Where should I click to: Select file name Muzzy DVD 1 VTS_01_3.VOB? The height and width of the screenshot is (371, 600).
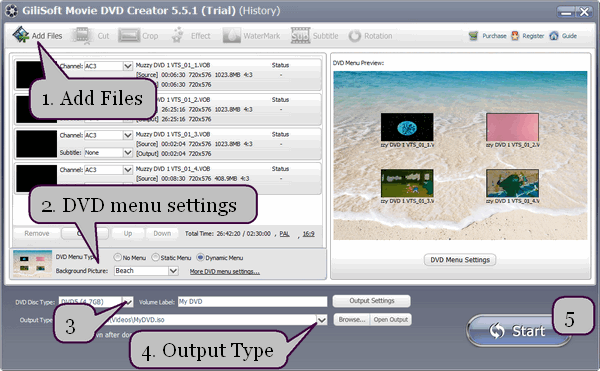173,135
